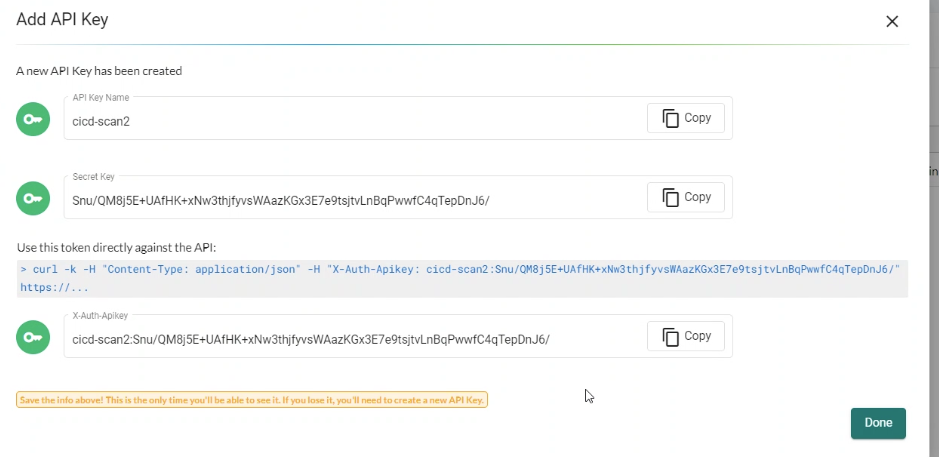The height and width of the screenshot is (457, 939).
Task: Click inside the Secret Key field
Action: [350, 200]
